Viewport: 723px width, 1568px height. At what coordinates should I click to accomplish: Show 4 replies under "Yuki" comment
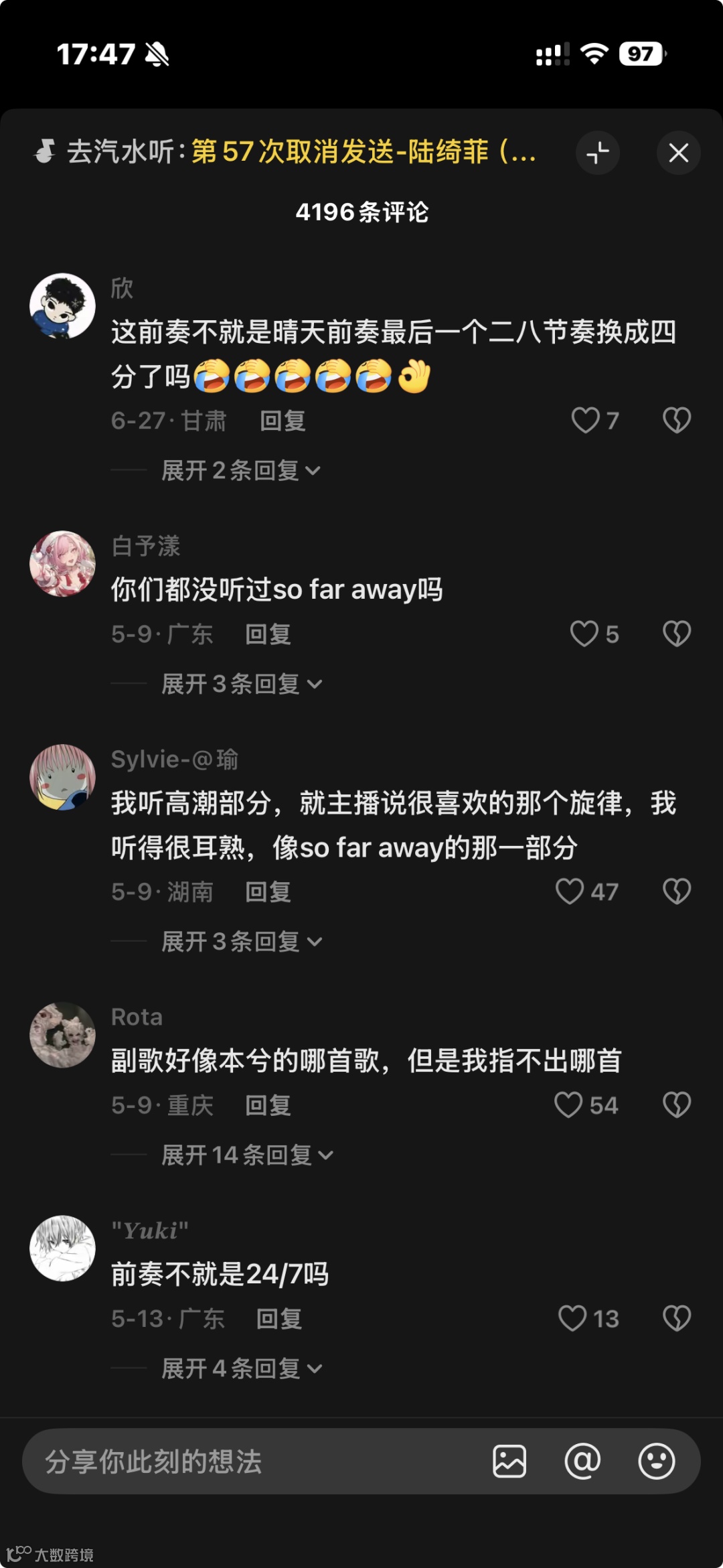242,1368
